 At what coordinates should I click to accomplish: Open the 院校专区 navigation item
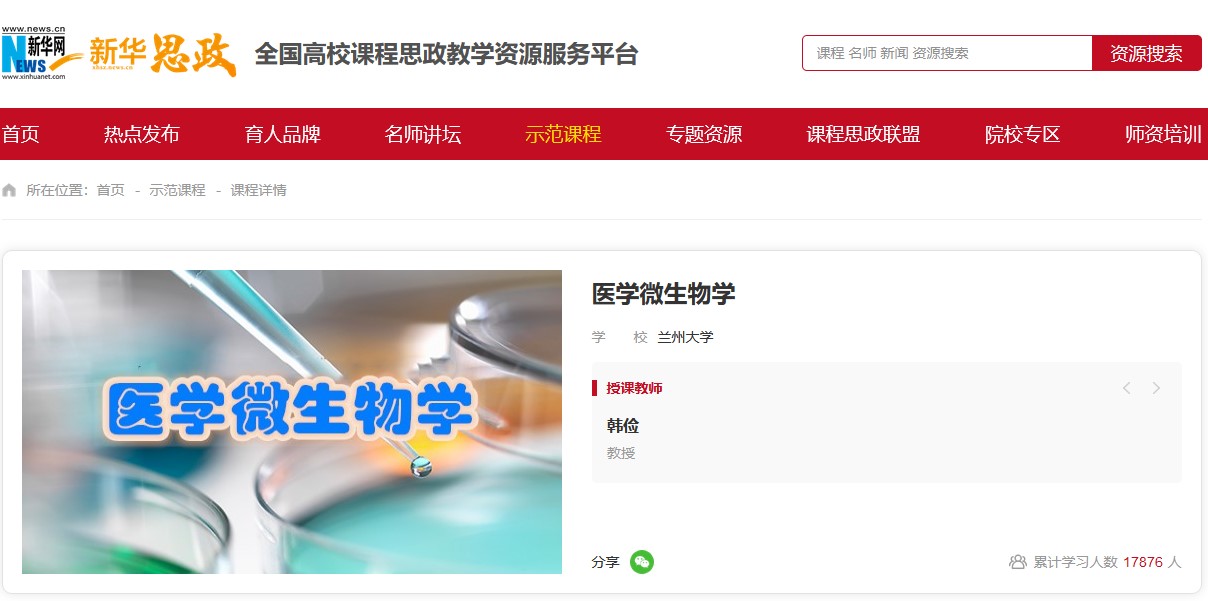[x=1022, y=134]
